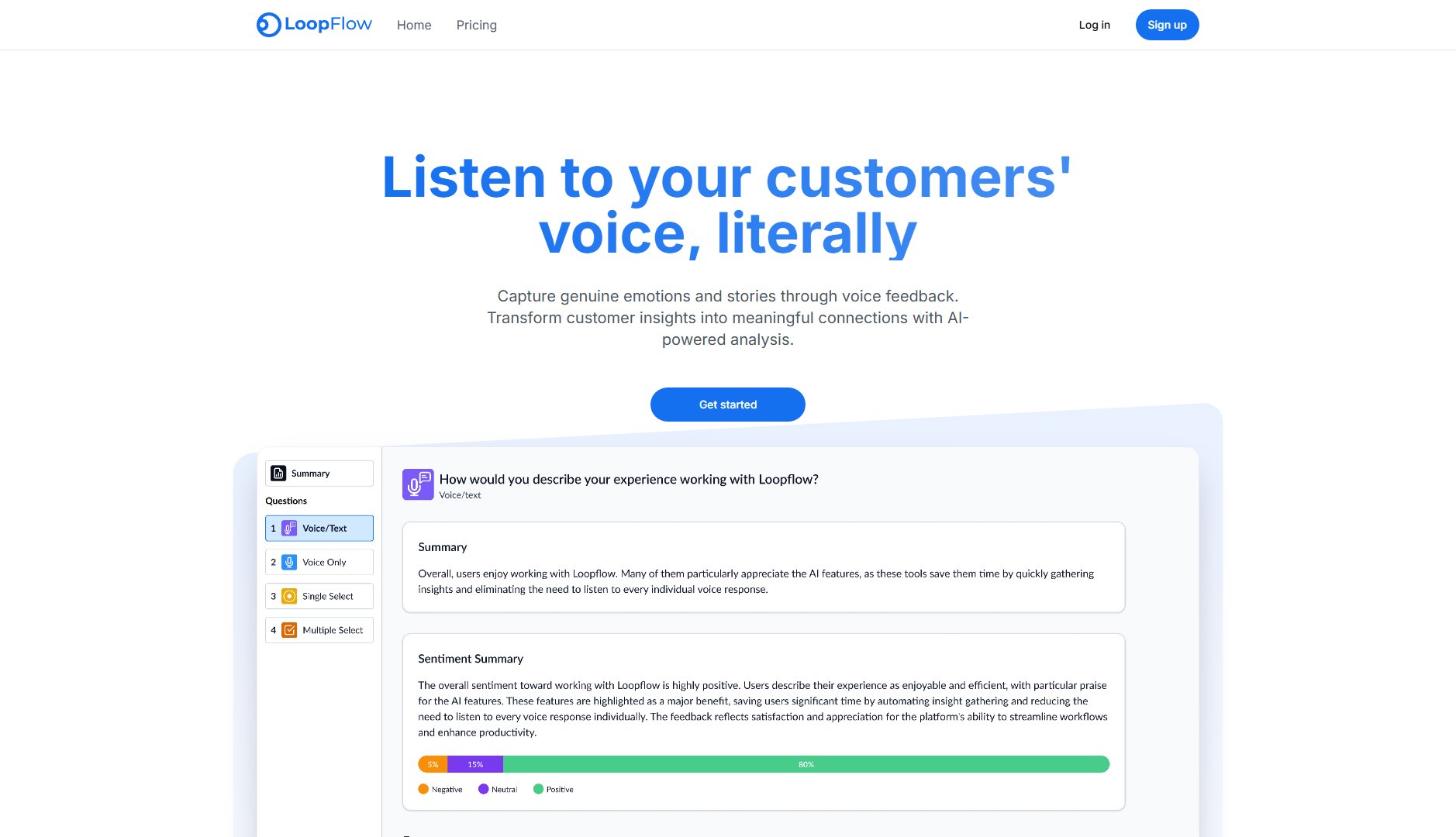This screenshot has width=1456, height=837.
Task: Click the Negative legend orange dot
Action: click(x=424, y=788)
